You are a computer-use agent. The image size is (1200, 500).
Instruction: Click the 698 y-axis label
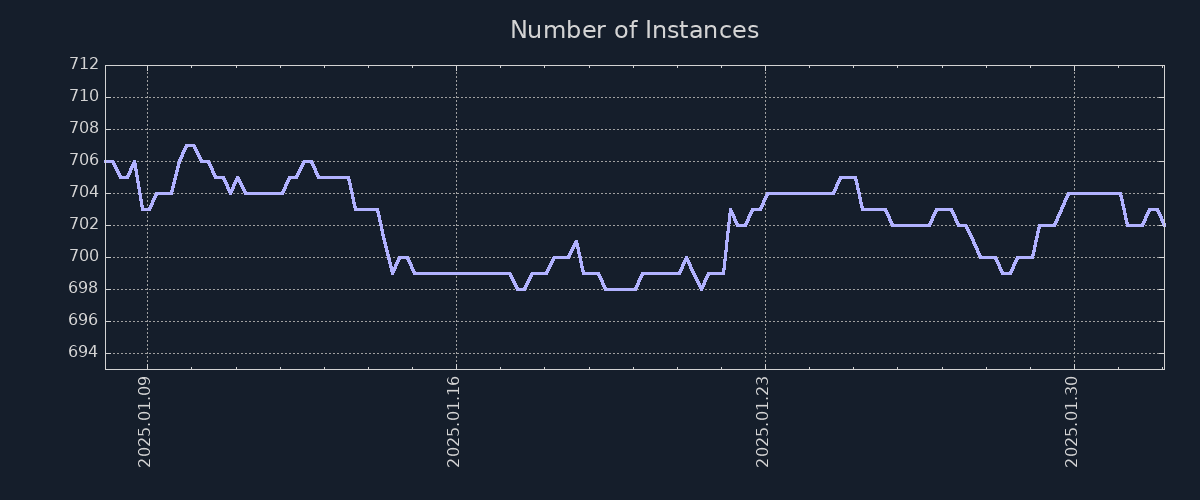click(83, 288)
